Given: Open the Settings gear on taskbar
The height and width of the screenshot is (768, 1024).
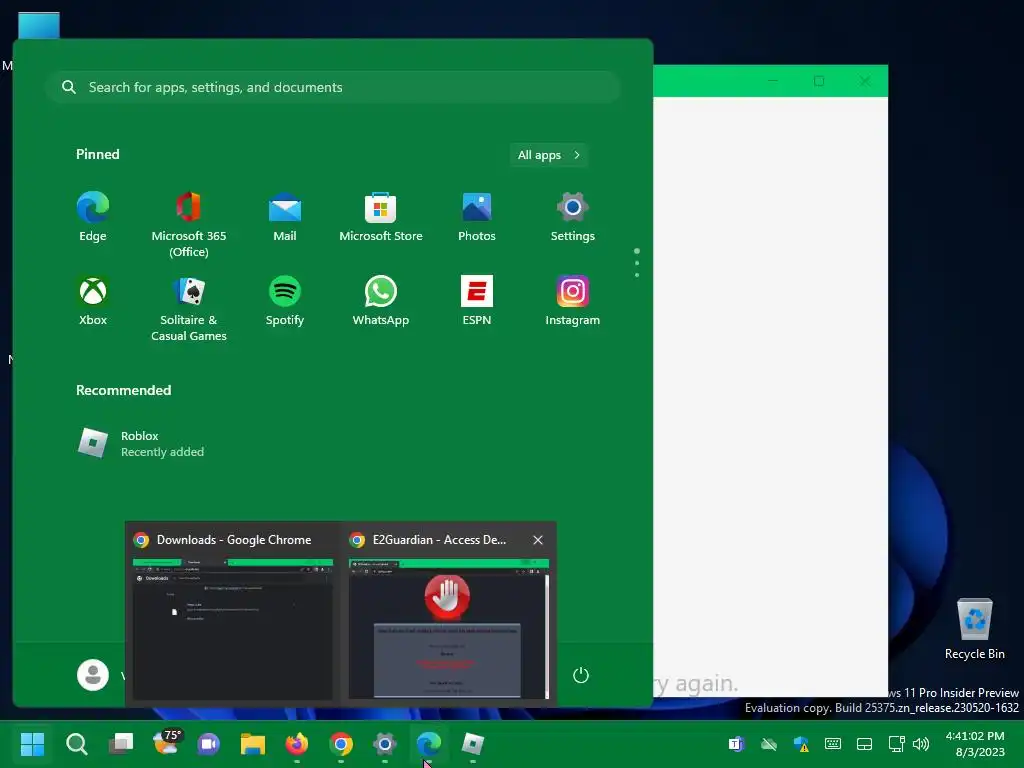Looking at the screenshot, I should point(385,743).
